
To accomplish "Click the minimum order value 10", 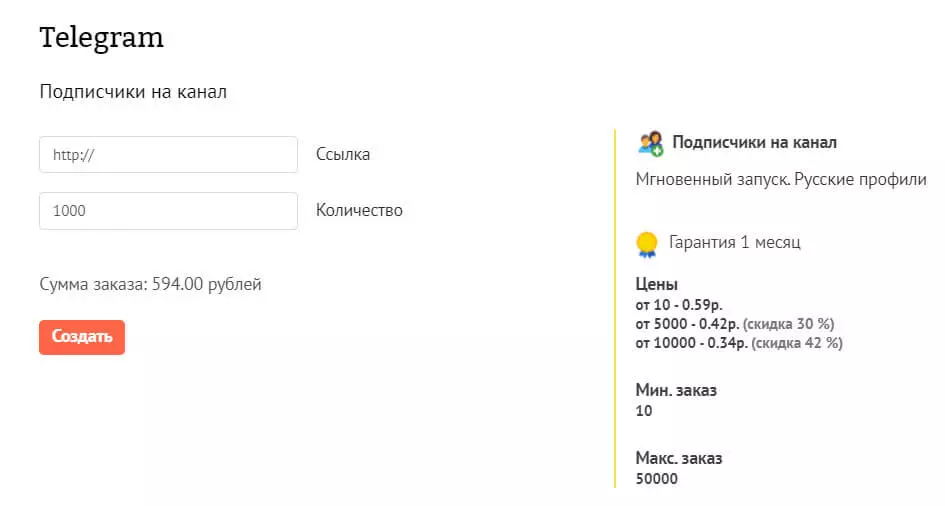I will [x=644, y=411].
